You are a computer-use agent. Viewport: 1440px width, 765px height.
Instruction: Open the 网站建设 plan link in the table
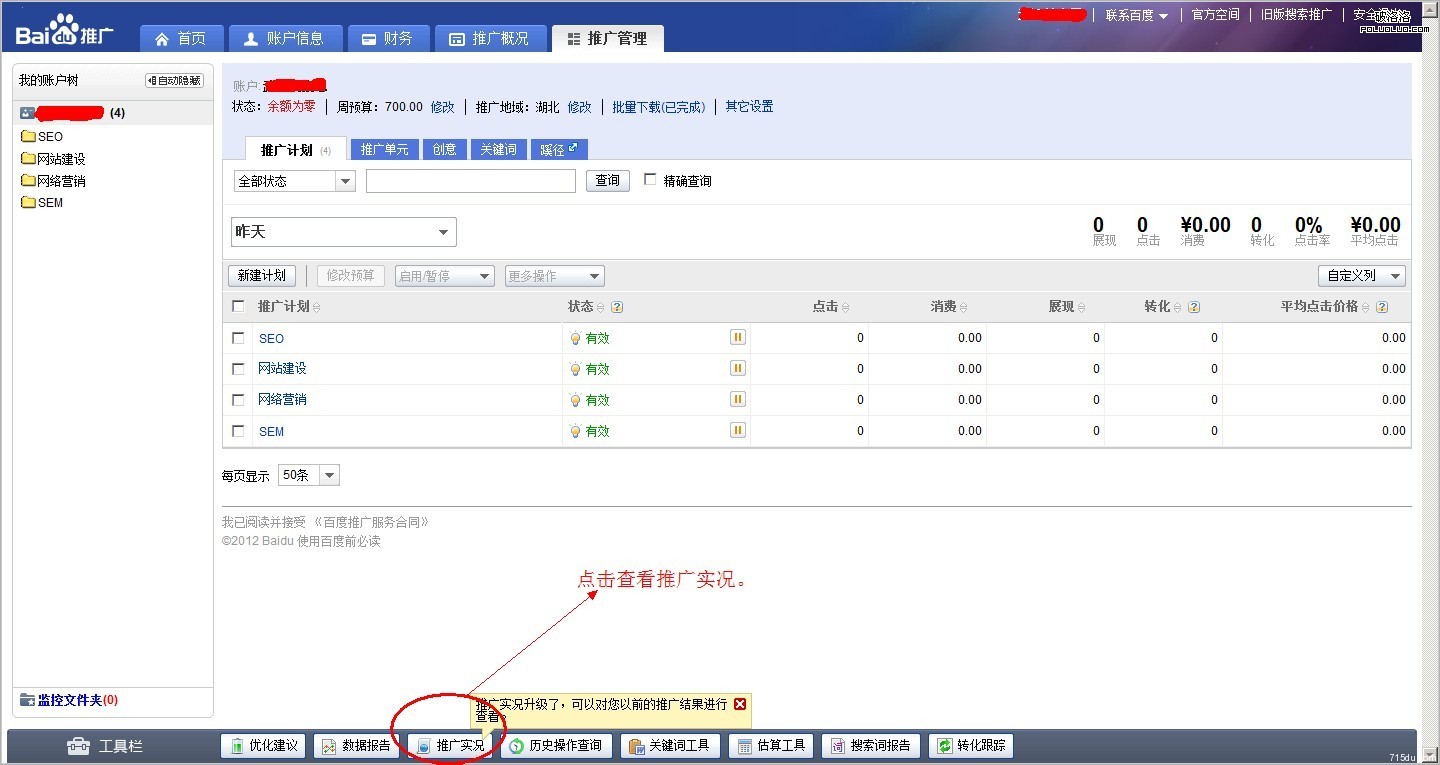click(x=282, y=369)
